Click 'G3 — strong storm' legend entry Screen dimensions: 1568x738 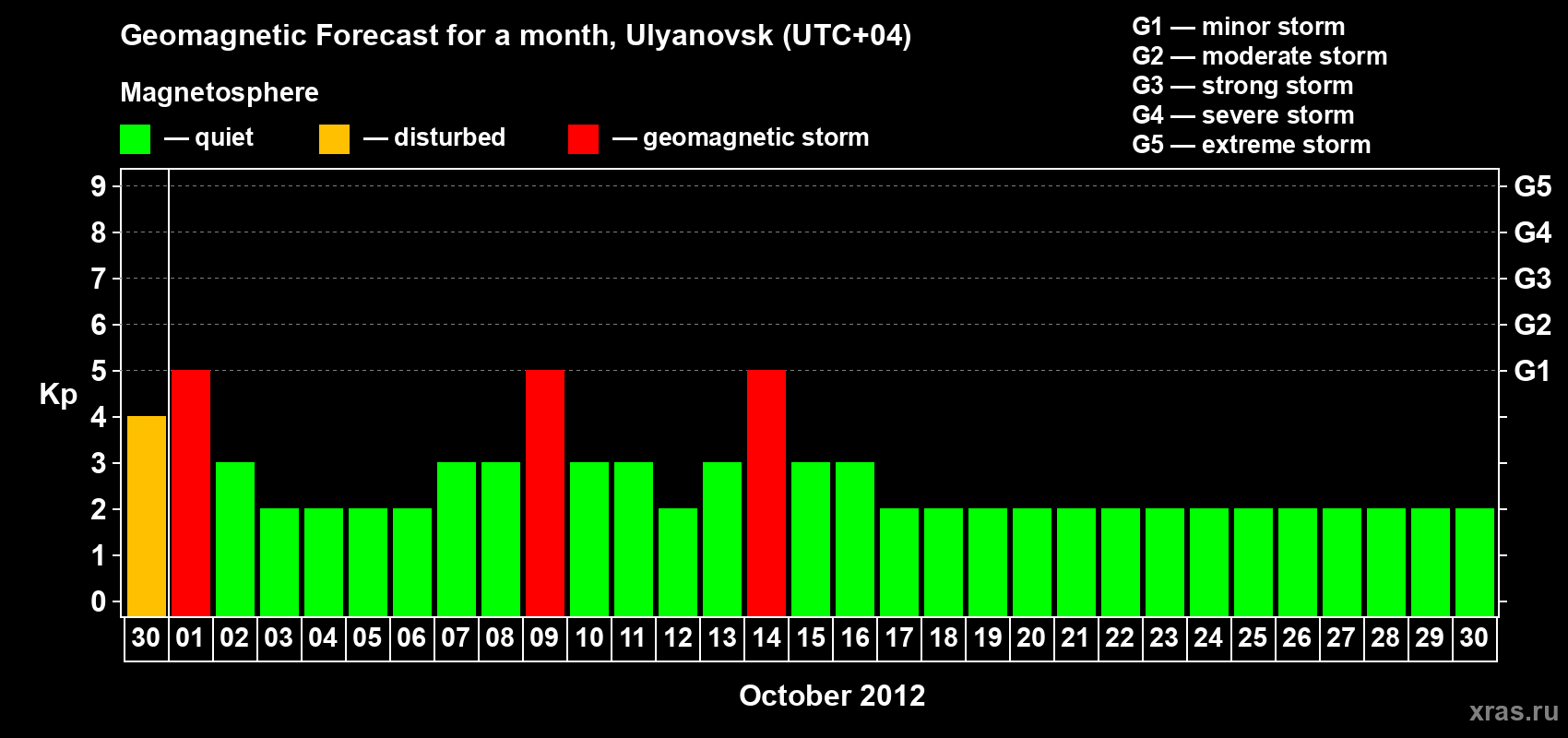click(x=1242, y=86)
